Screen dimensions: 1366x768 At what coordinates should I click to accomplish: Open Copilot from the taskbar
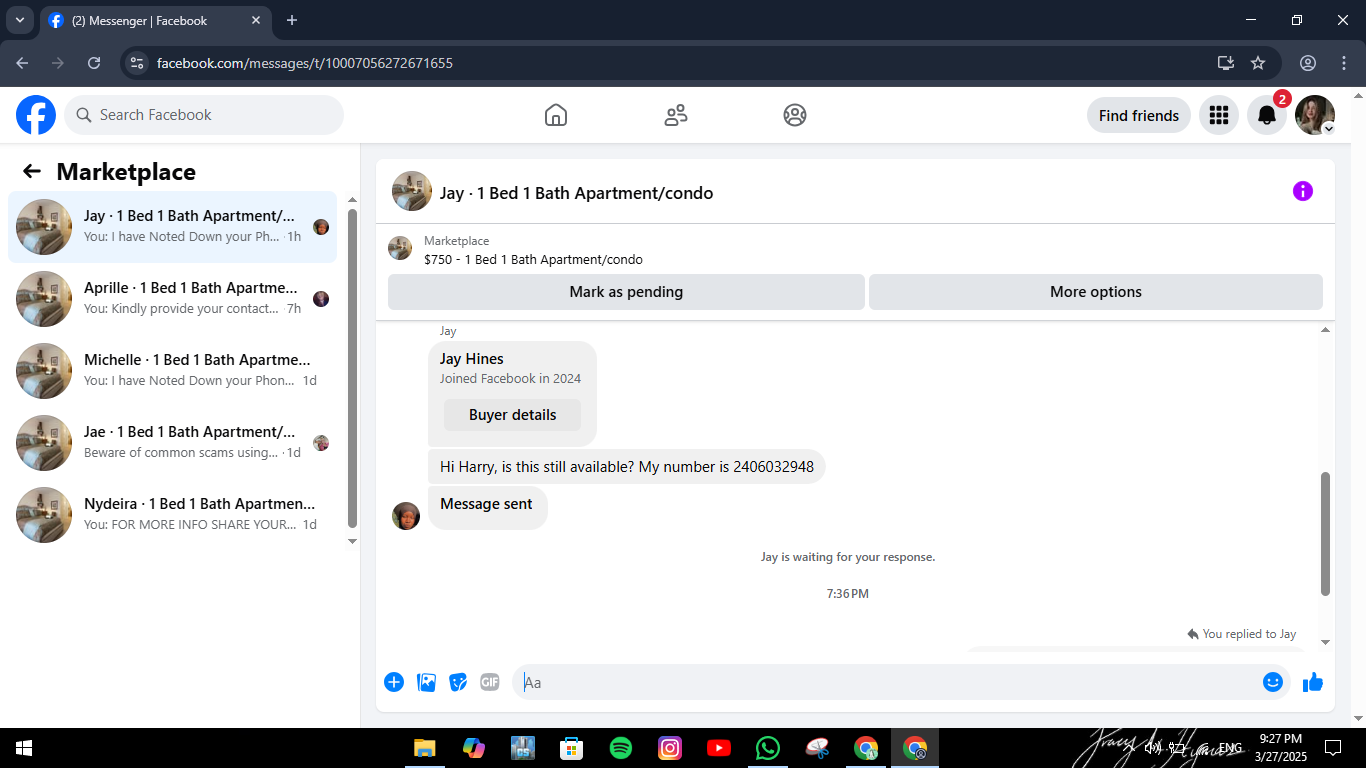click(x=474, y=748)
